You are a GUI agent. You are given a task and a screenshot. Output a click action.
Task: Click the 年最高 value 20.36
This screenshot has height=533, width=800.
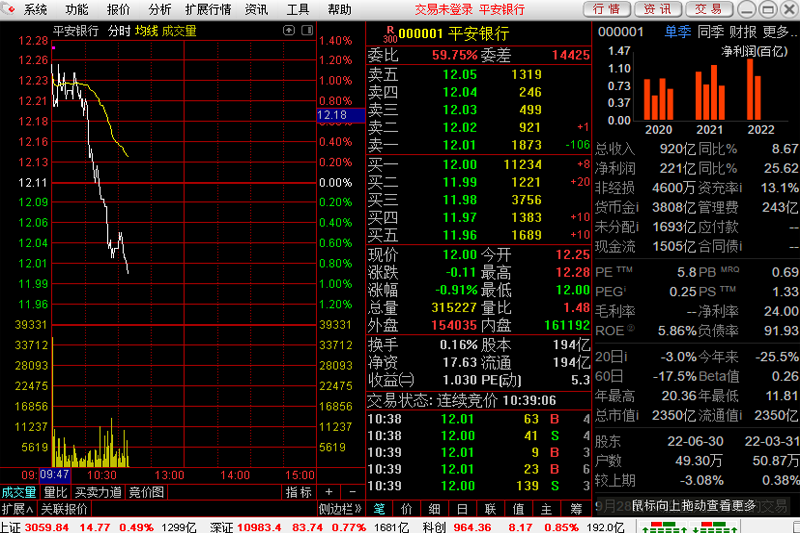[679, 396]
